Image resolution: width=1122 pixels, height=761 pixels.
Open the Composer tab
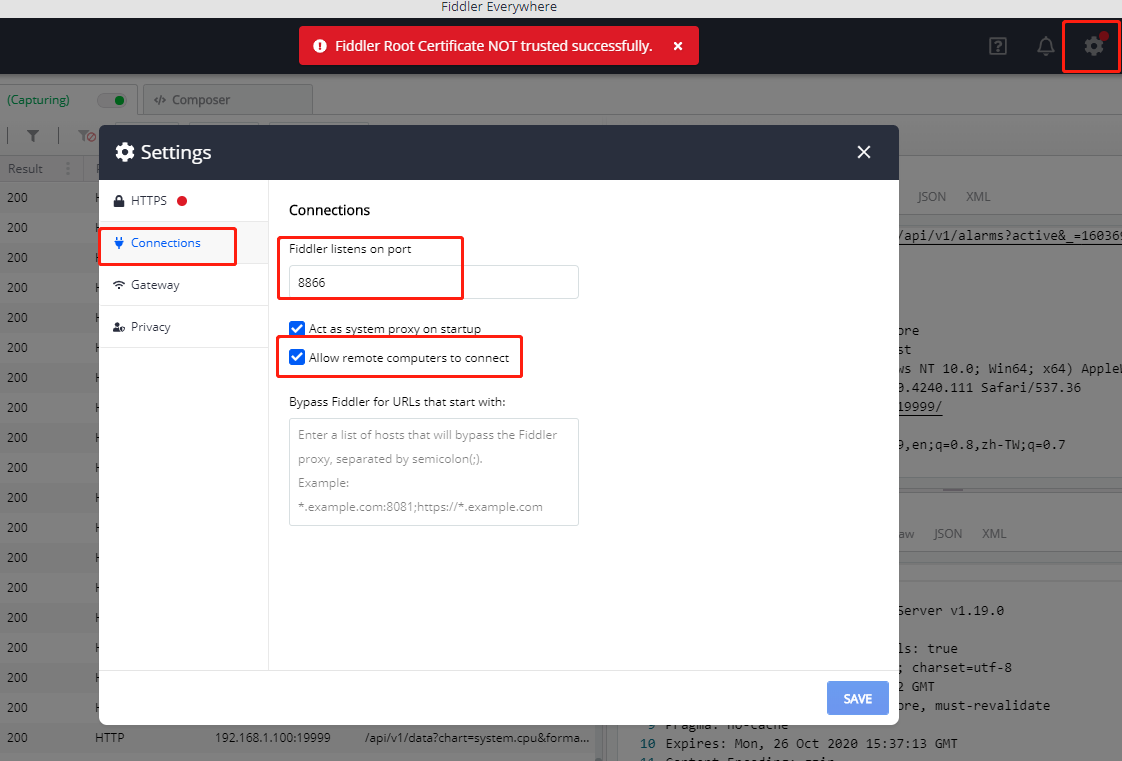click(228, 99)
